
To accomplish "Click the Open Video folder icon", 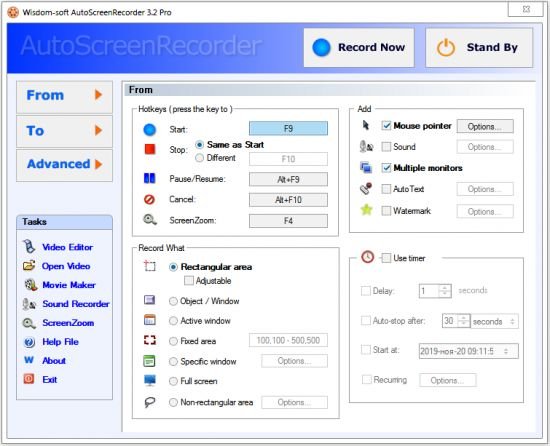I will pyautogui.click(x=29, y=265).
